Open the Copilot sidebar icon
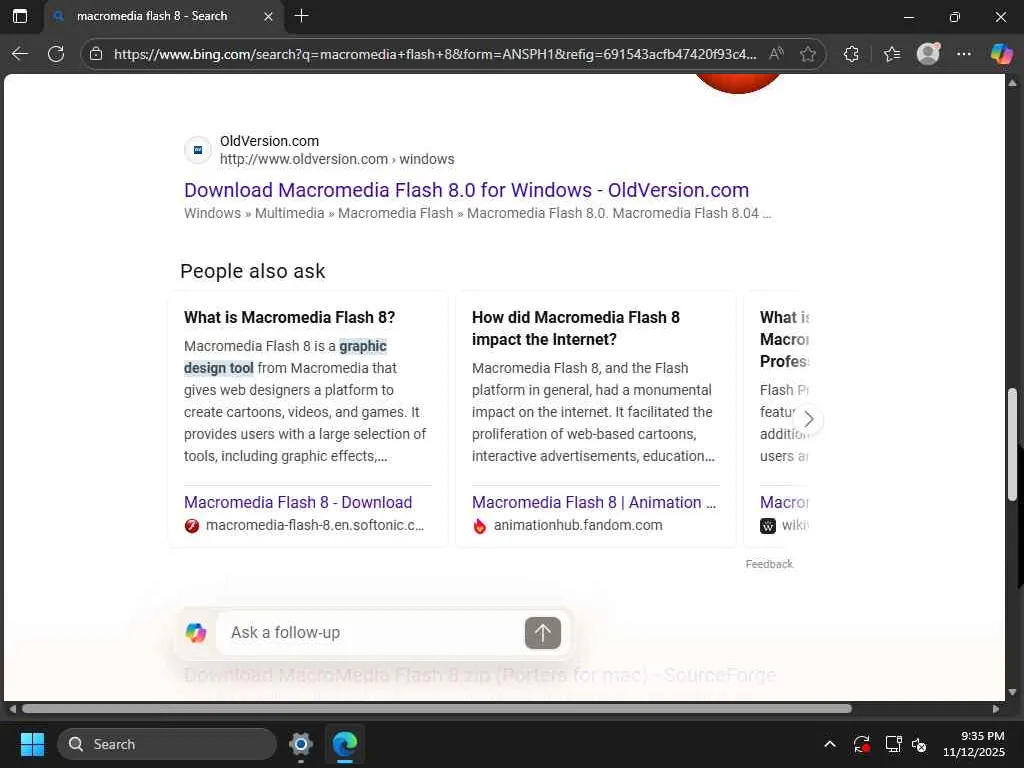Viewport: 1024px width, 768px height. (x=1000, y=54)
